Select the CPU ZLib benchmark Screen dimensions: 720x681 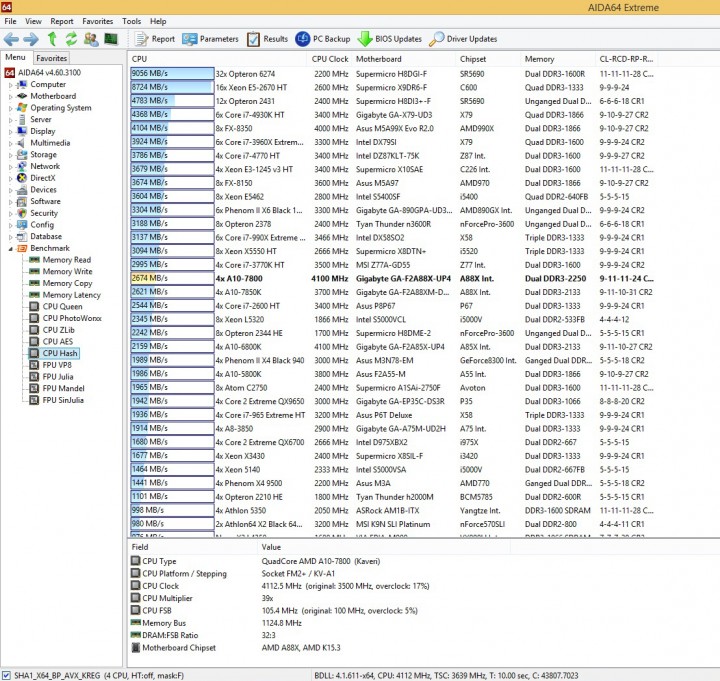pos(58,330)
